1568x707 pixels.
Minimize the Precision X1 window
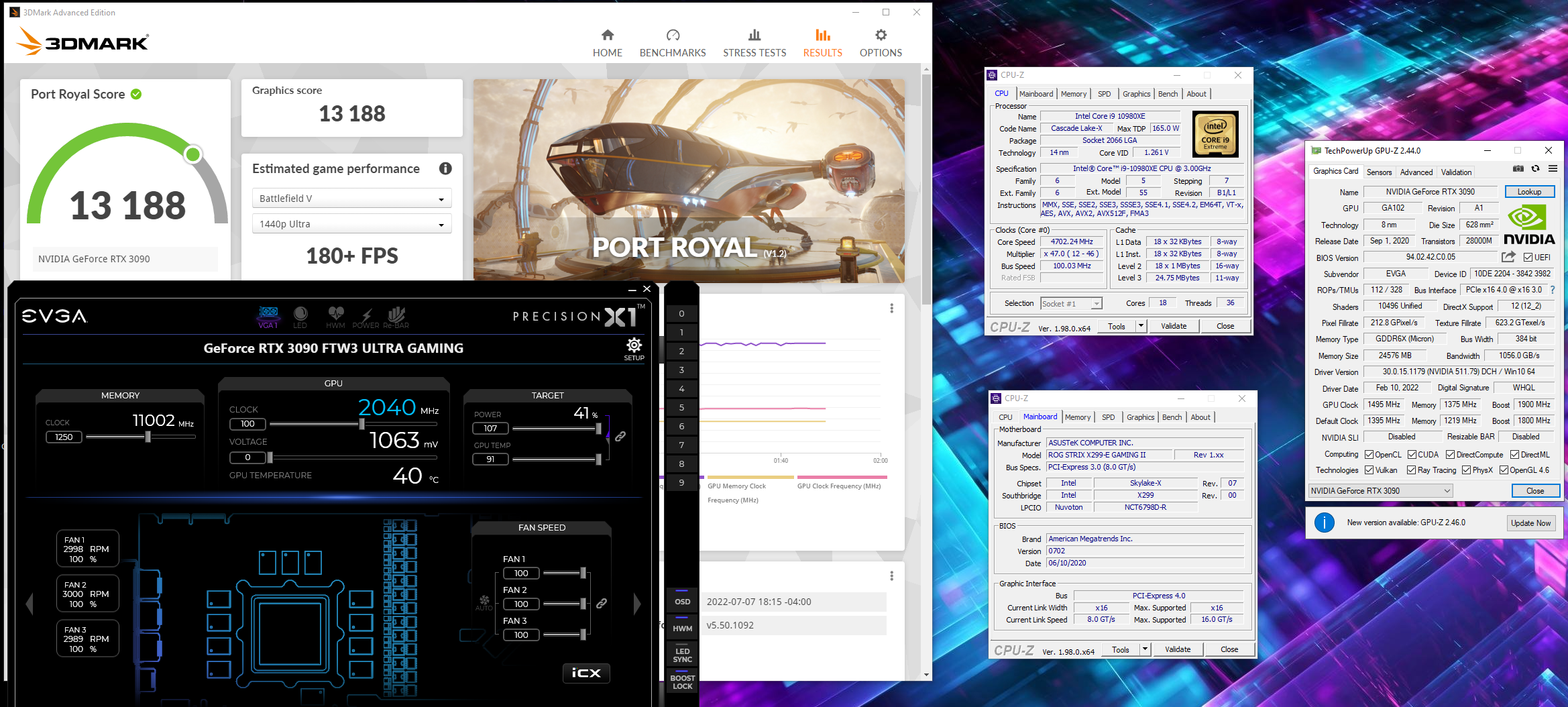click(x=632, y=289)
